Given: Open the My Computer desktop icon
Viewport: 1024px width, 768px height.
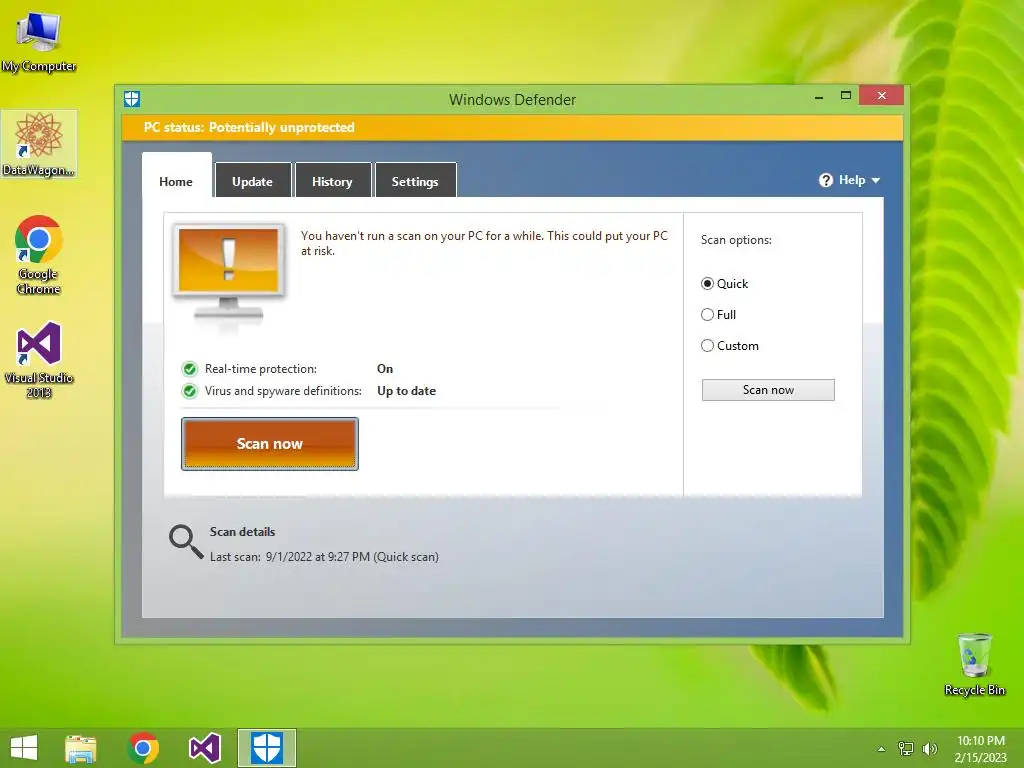Looking at the screenshot, I should point(39,40).
